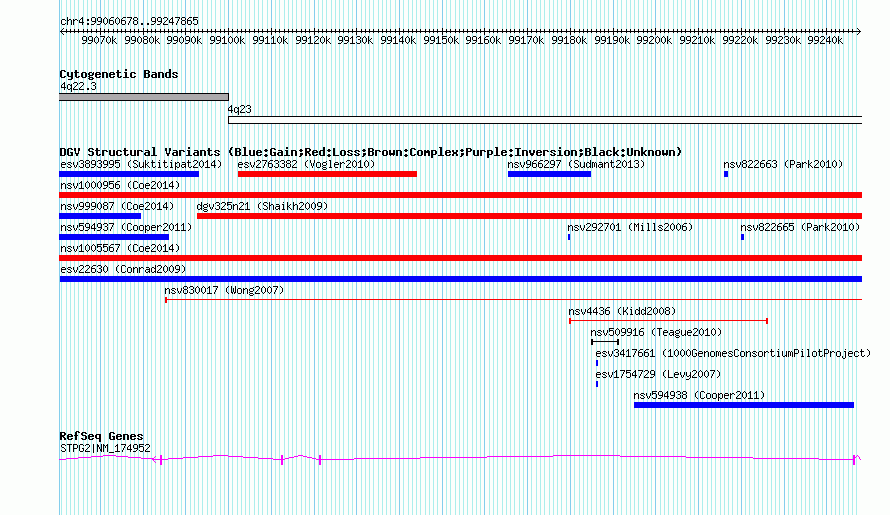This screenshot has width=890, height=515.
Task: Click nsv822663 (Park2010) label
Action: pos(783,164)
